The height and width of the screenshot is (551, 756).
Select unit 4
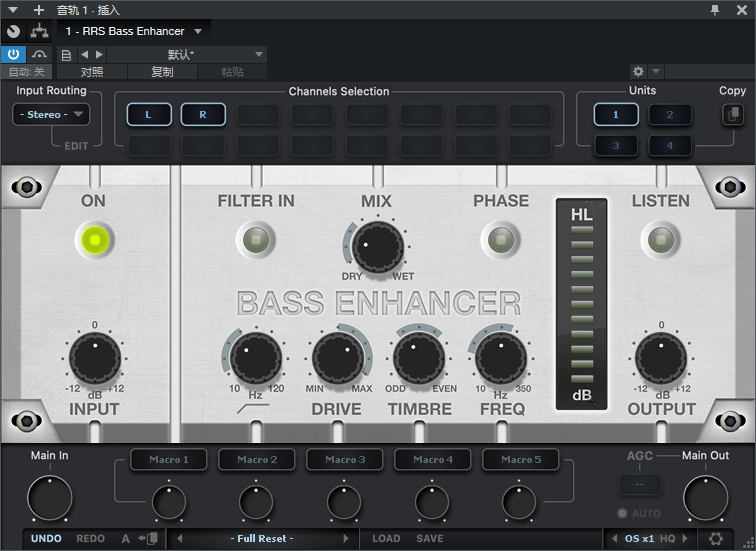click(x=670, y=146)
